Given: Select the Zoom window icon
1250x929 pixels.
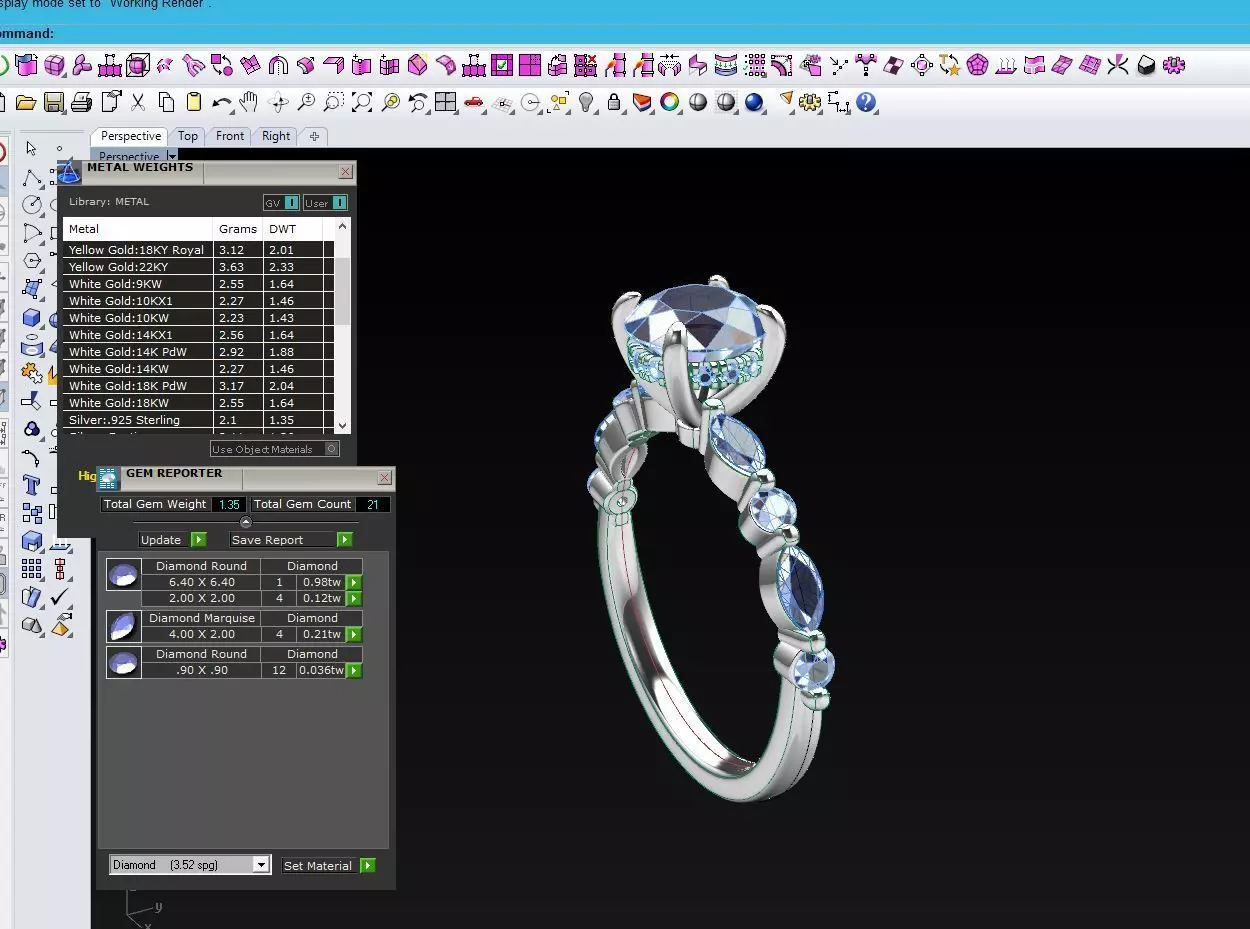Looking at the screenshot, I should coord(334,102).
